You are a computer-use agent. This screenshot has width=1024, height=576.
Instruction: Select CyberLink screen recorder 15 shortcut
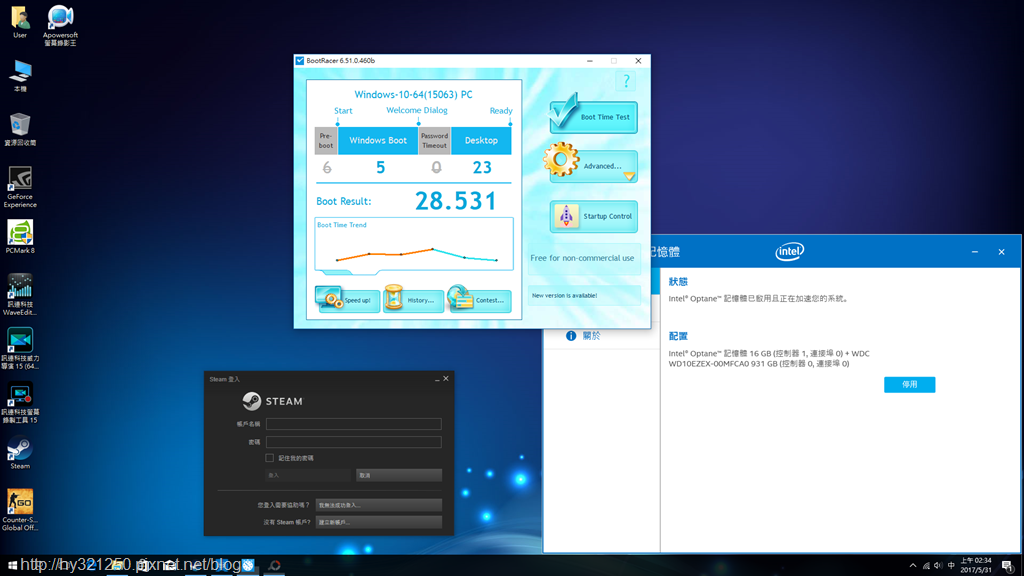point(20,402)
